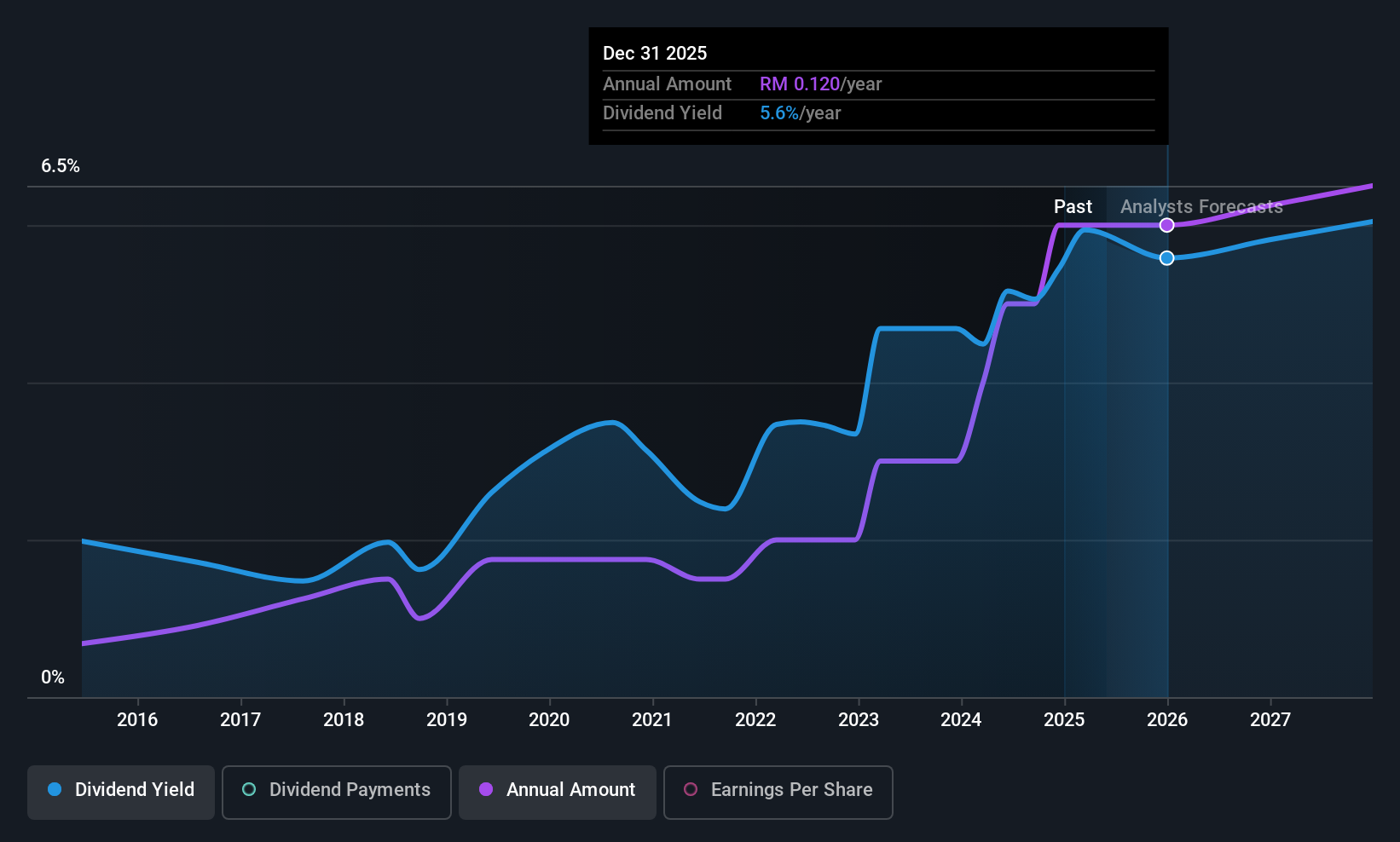This screenshot has height=842, width=1400.
Task: Select the 2024 axis label
Action: (961, 720)
